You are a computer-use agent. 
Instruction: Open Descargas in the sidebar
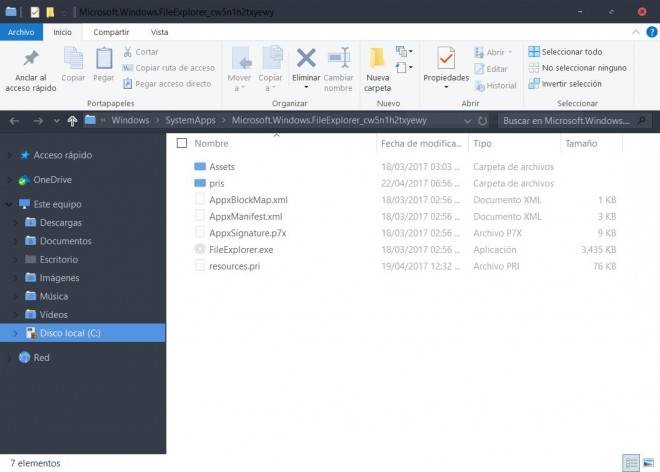(61, 222)
